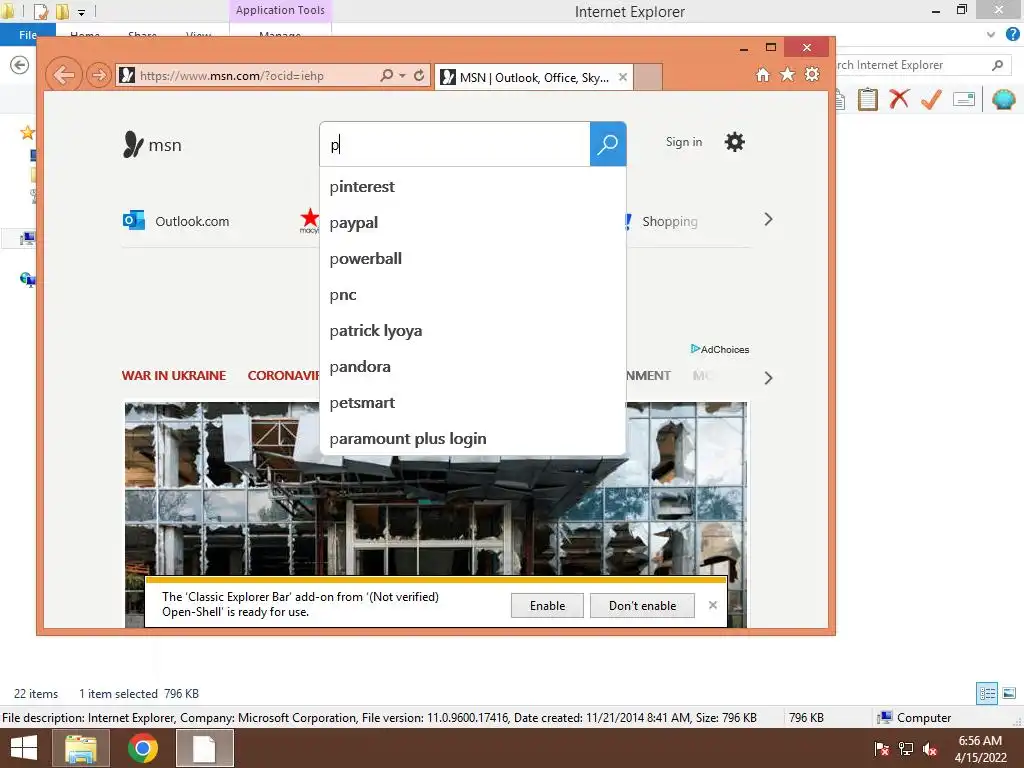Click the Don't enable button

[x=642, y=605]
